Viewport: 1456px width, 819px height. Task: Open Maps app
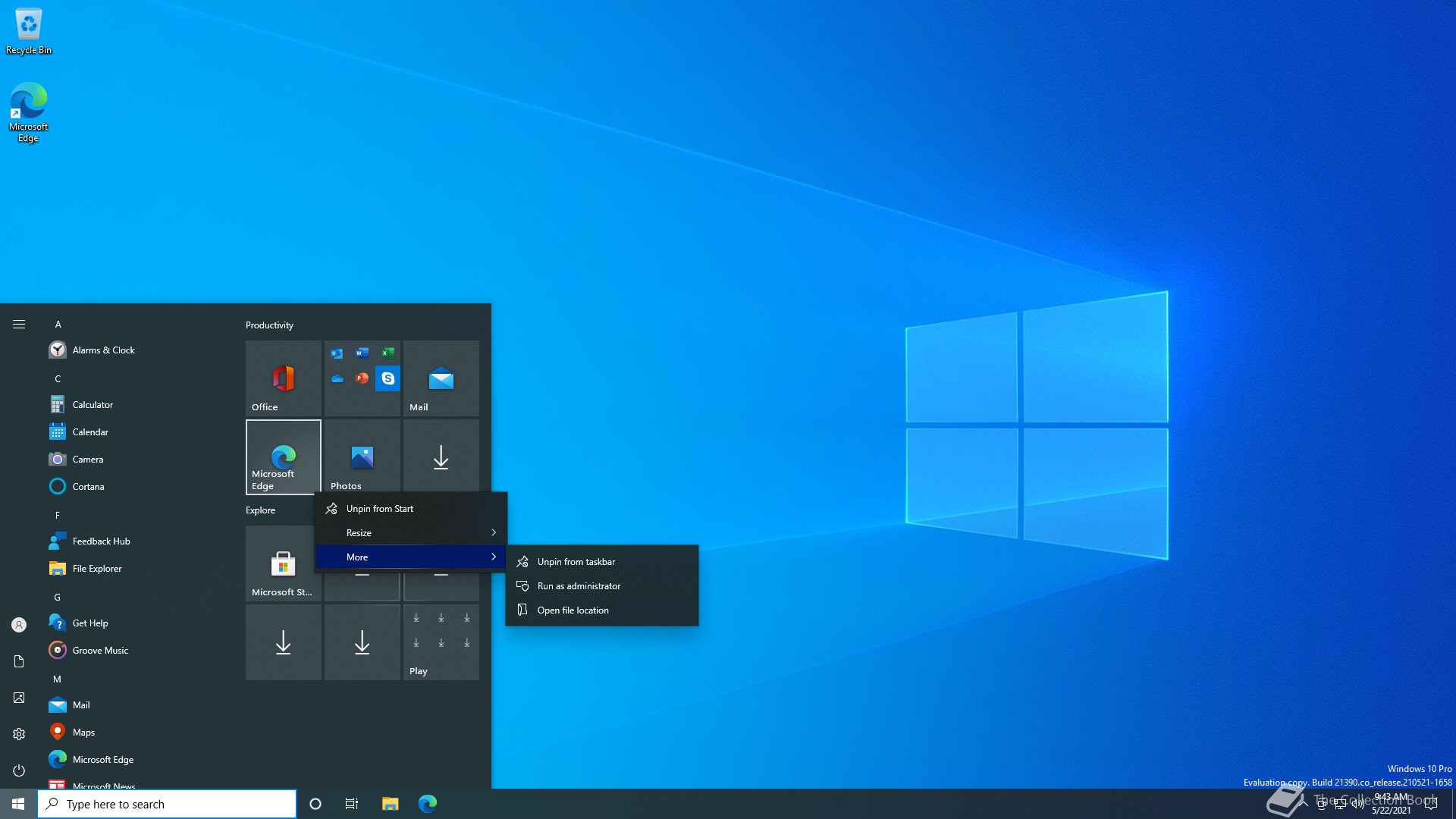[136, 733]
